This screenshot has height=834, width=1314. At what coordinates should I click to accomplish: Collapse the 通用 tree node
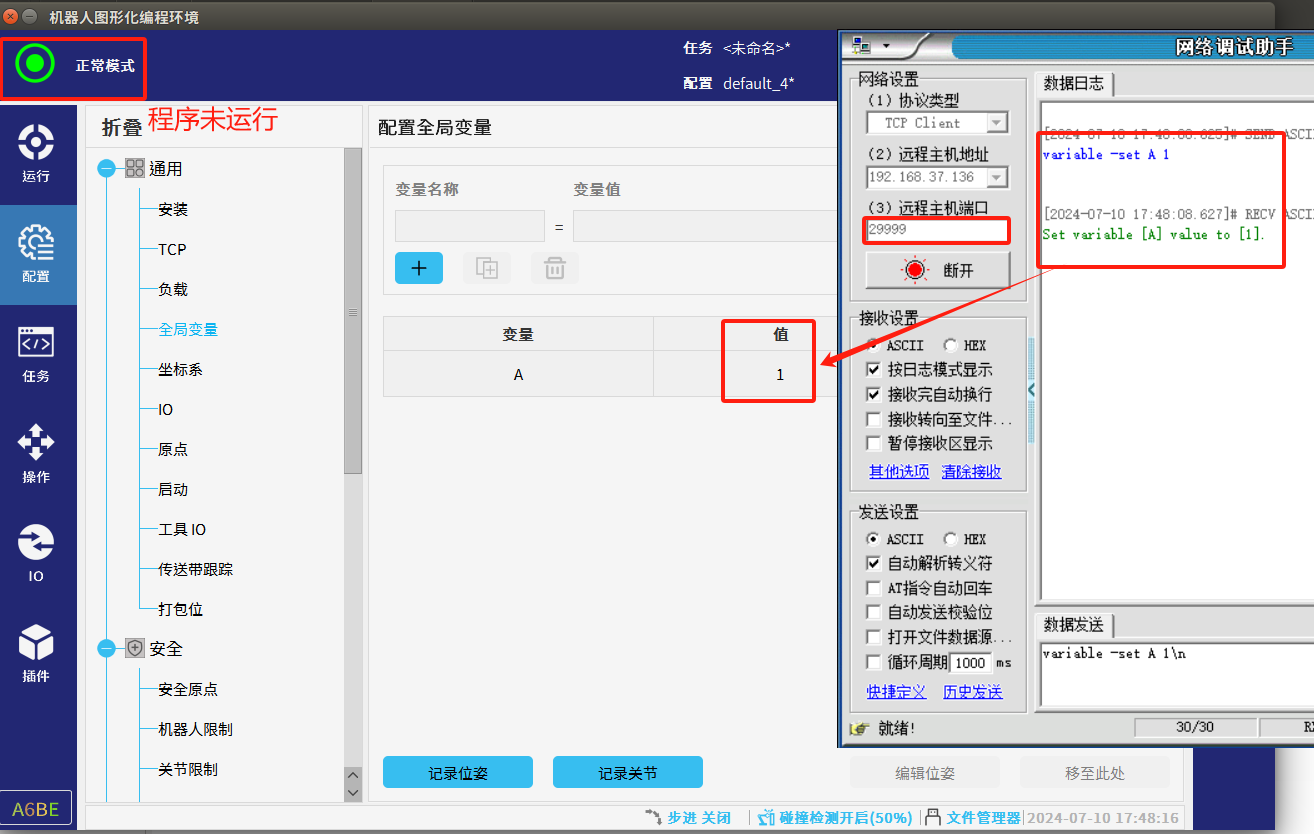point(107,169)
